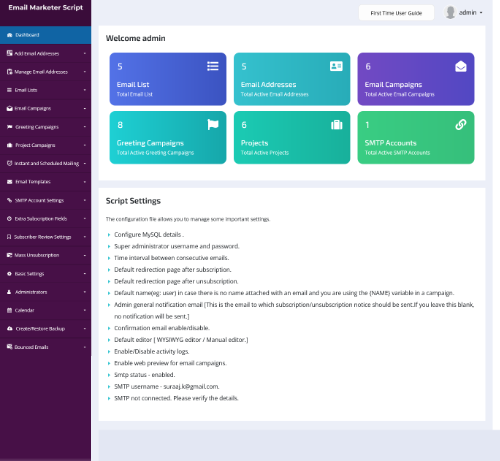Click the Subscriber Review Settings bookmark icon
The image size is (500, 461).
(x=9, y=237)
